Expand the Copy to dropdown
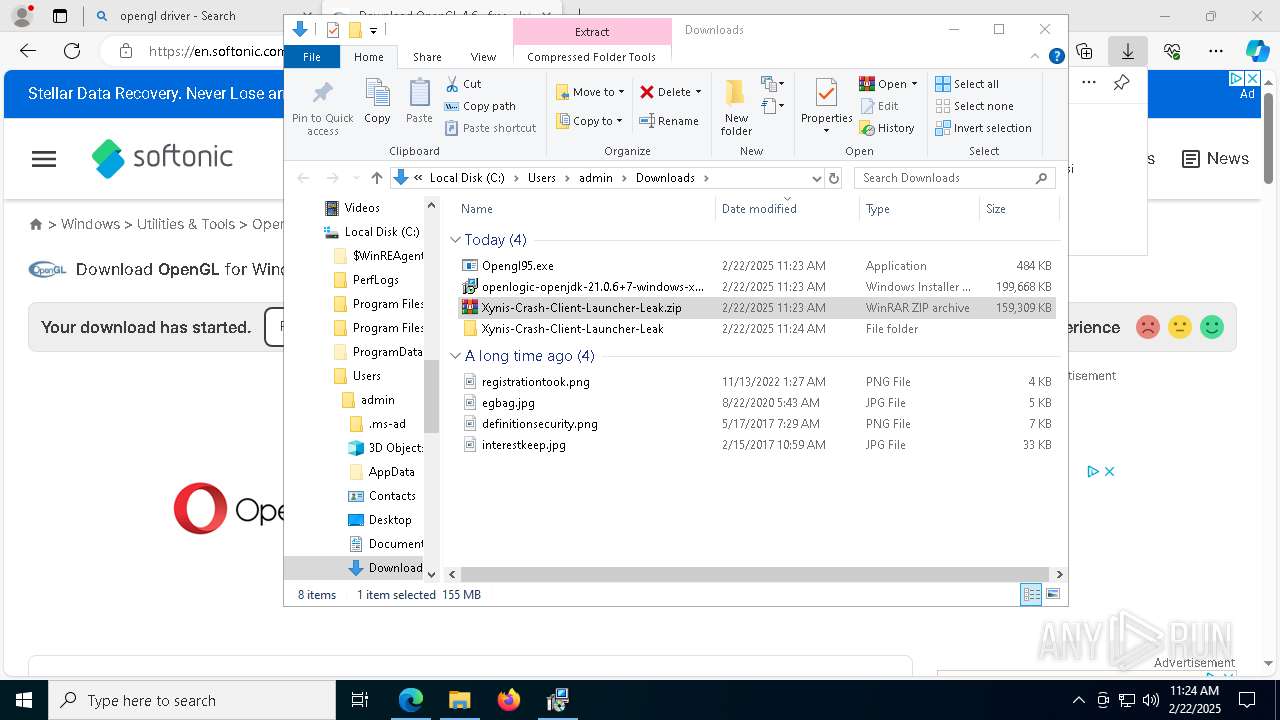Viewport: 1280px width, 720px height. pos(619,121)
